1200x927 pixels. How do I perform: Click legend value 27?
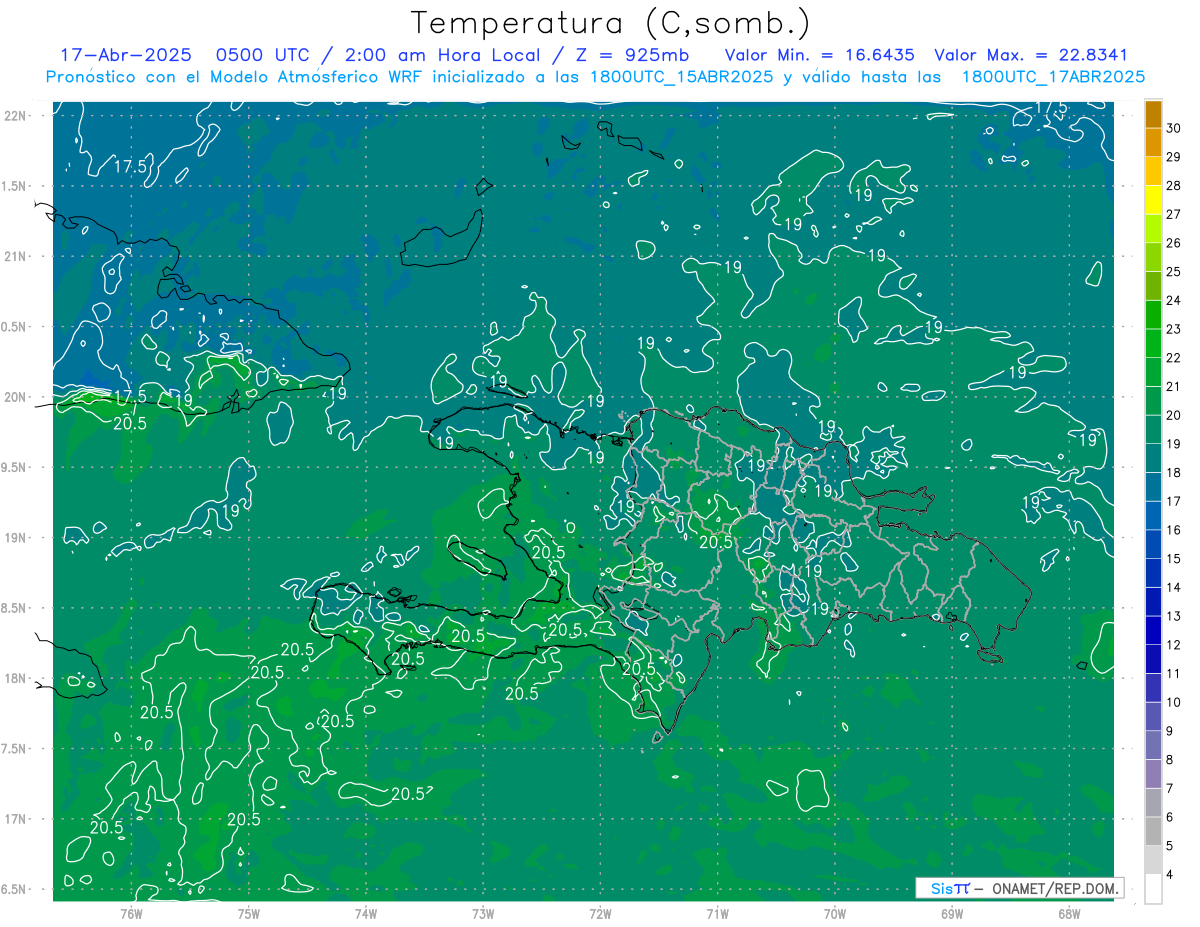click(x=1174, y=214)
